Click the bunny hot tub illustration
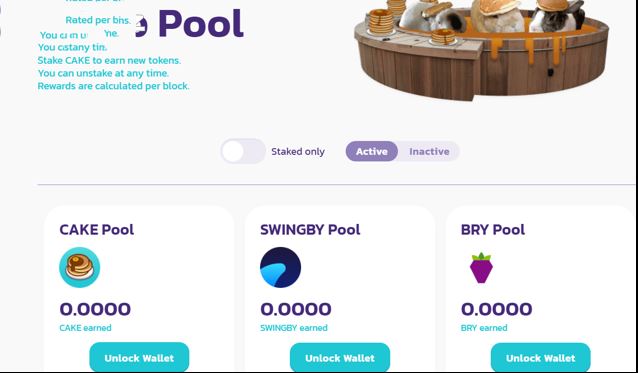This screenshot has width=638, height=373. tap(482, 49)
